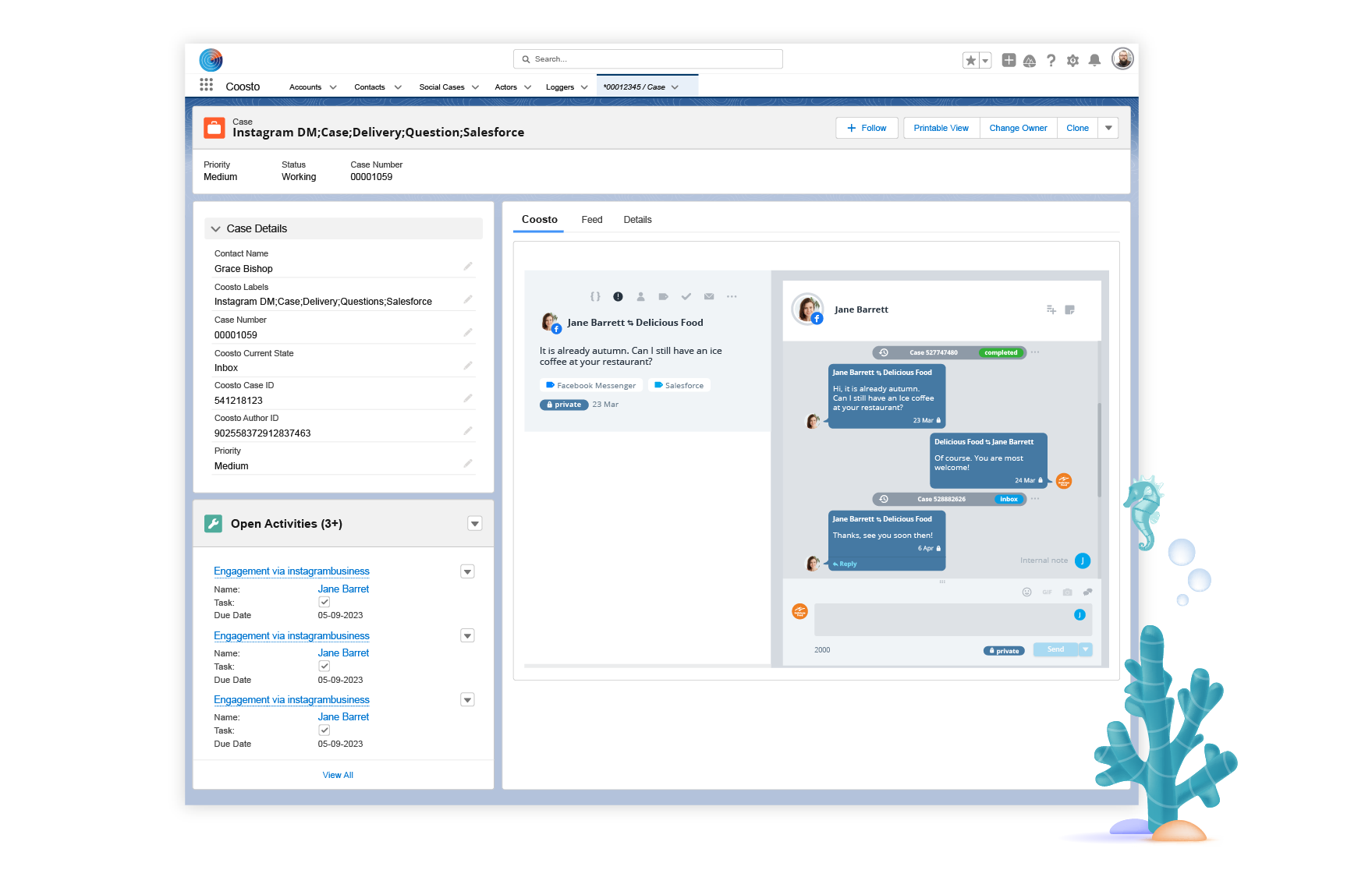Click the envelope mail icon
The image size is (1372, 877).
[709, 296]
